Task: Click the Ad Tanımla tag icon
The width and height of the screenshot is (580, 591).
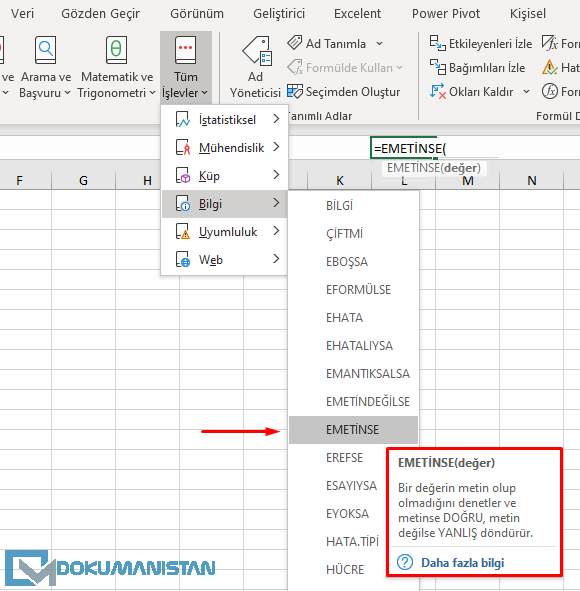Action: click(x=295, y=43)
